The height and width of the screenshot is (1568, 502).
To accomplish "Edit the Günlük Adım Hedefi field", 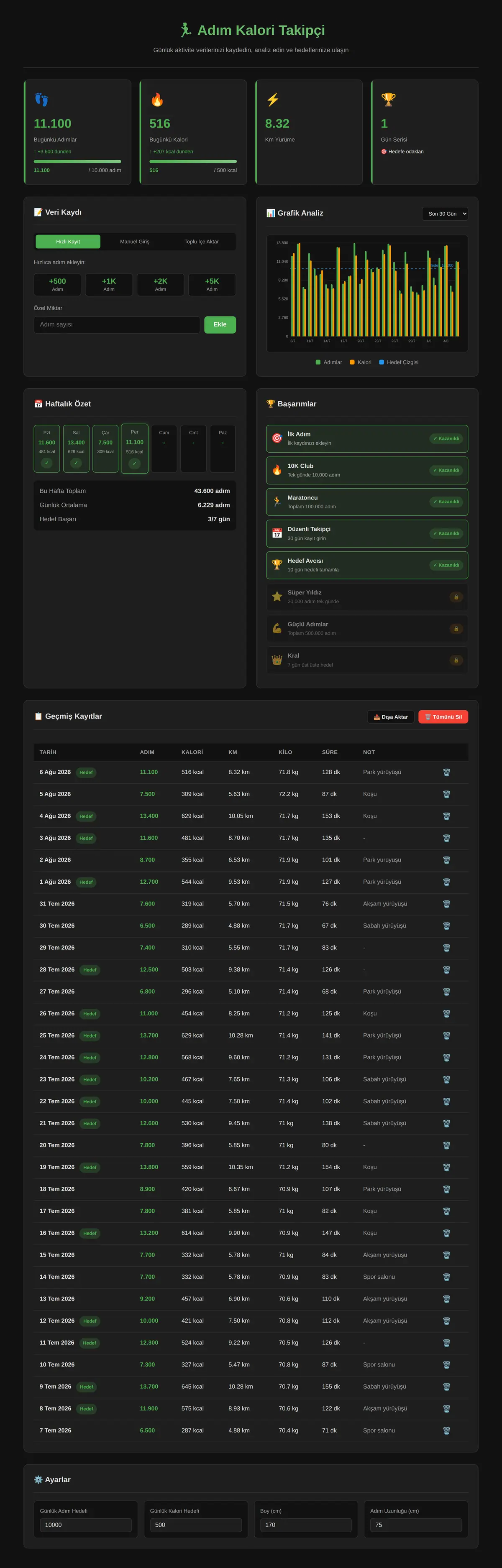I will (x=86, y=1525).
